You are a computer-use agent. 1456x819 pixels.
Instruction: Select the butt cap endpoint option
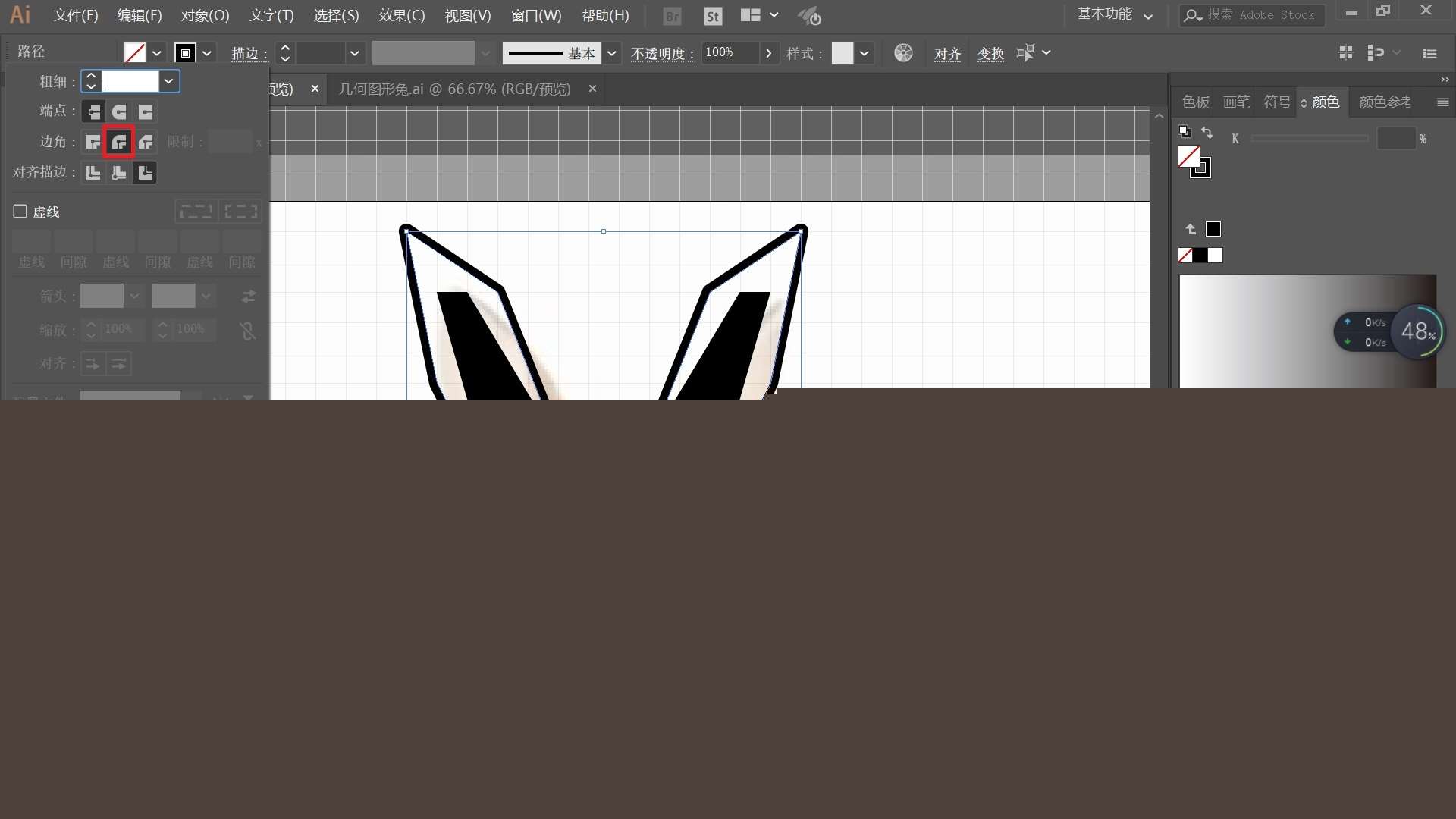point(93,112)
